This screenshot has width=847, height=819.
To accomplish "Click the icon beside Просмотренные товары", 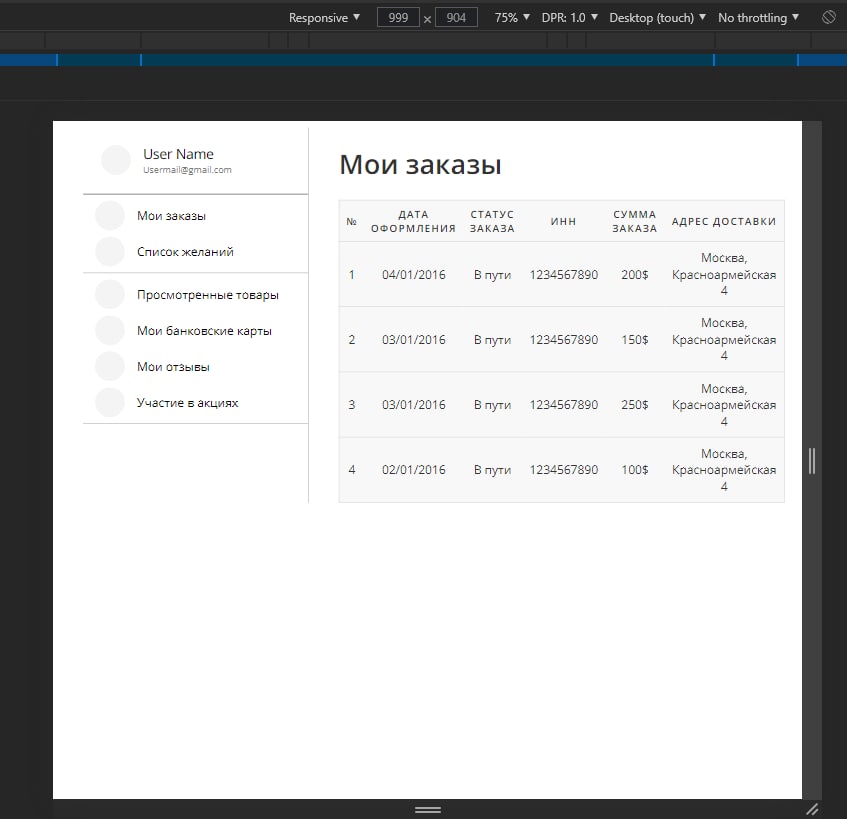I will pyautogui.click(x=110, y=295).
